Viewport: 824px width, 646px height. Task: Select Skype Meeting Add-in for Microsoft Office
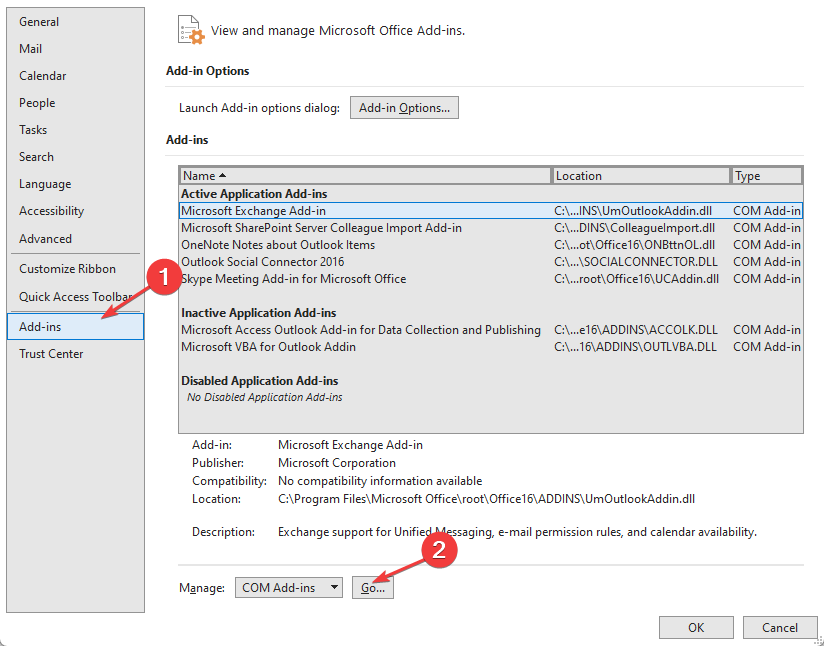coord(491,279)
